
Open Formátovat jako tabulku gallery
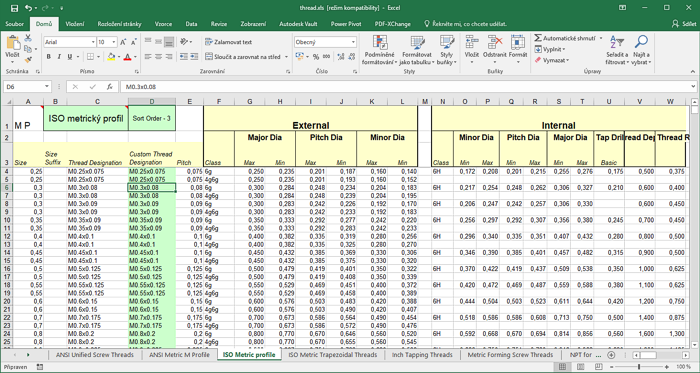(417, 50)
